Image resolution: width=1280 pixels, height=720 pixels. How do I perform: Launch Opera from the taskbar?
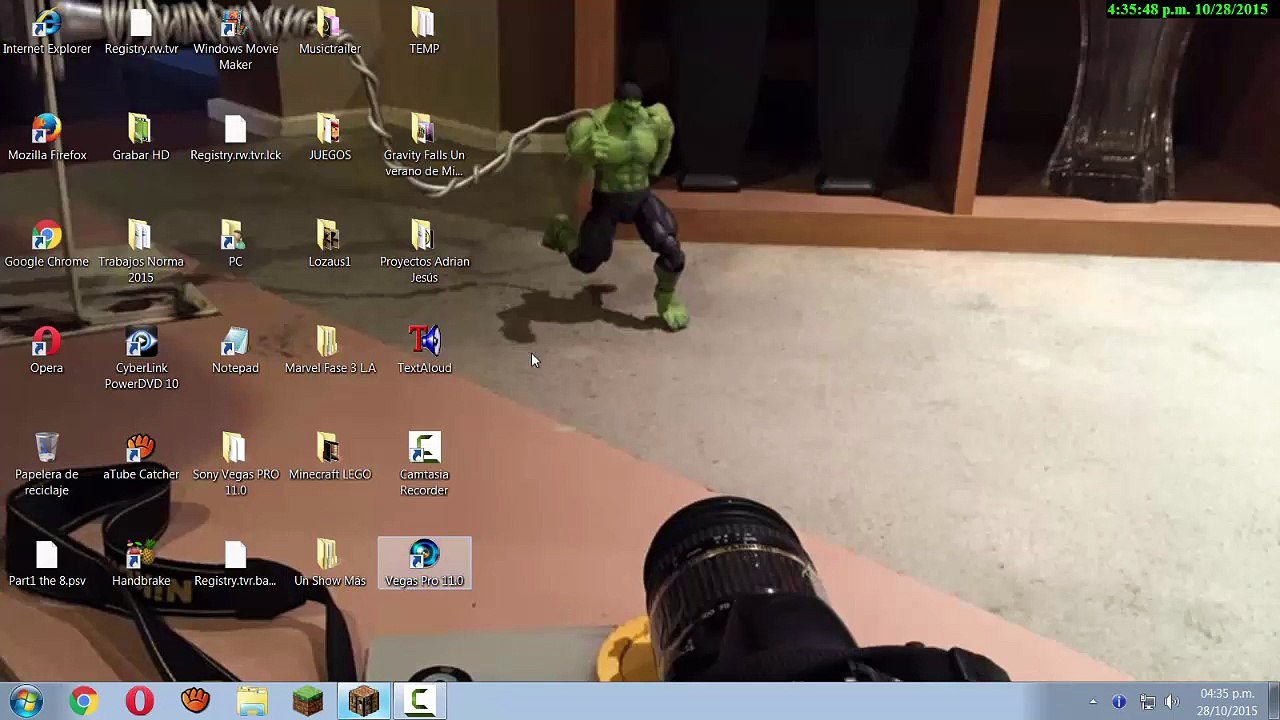[x=140, y=701]
